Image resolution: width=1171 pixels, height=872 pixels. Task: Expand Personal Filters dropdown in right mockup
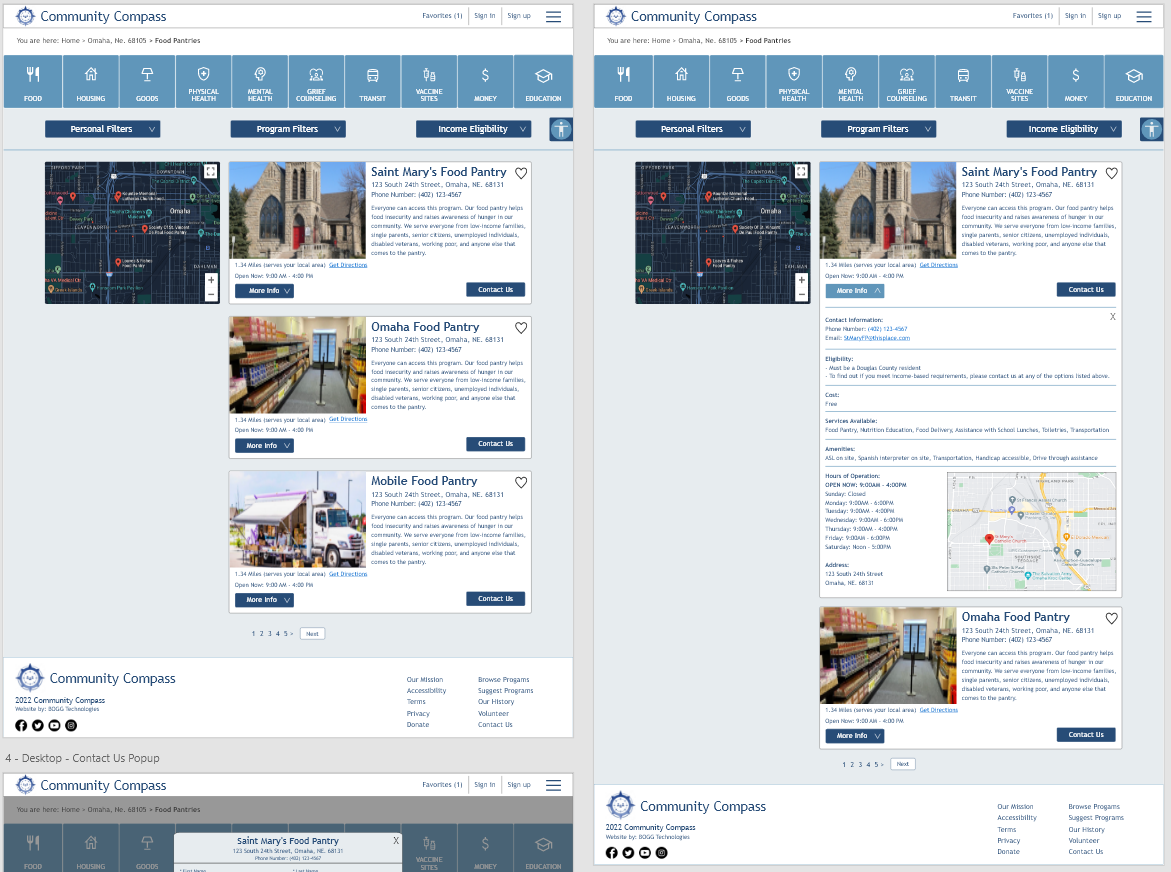[693, 129]
